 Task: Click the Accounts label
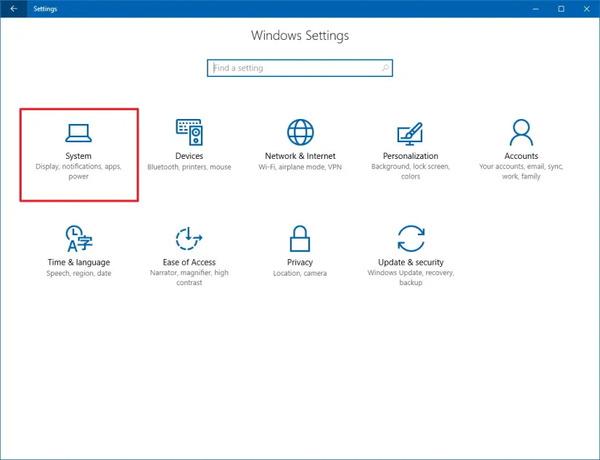coord(521,156)
